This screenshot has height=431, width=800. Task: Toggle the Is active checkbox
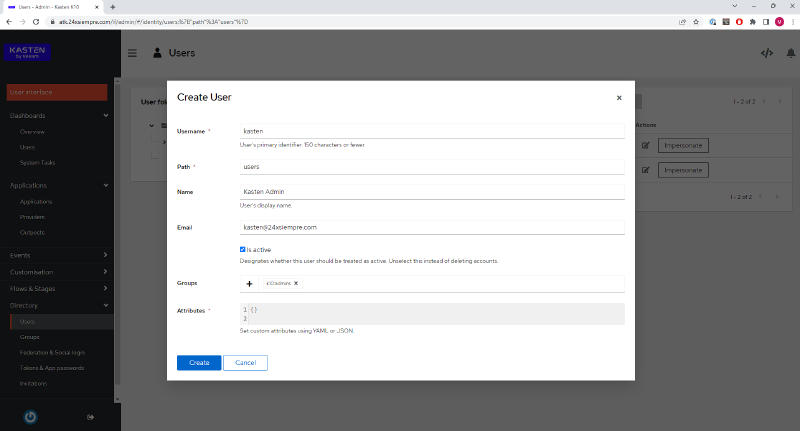click(242, 249)
